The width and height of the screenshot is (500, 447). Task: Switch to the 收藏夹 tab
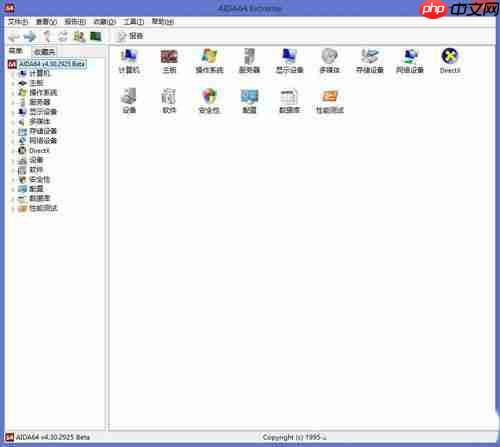pos(44,52)
